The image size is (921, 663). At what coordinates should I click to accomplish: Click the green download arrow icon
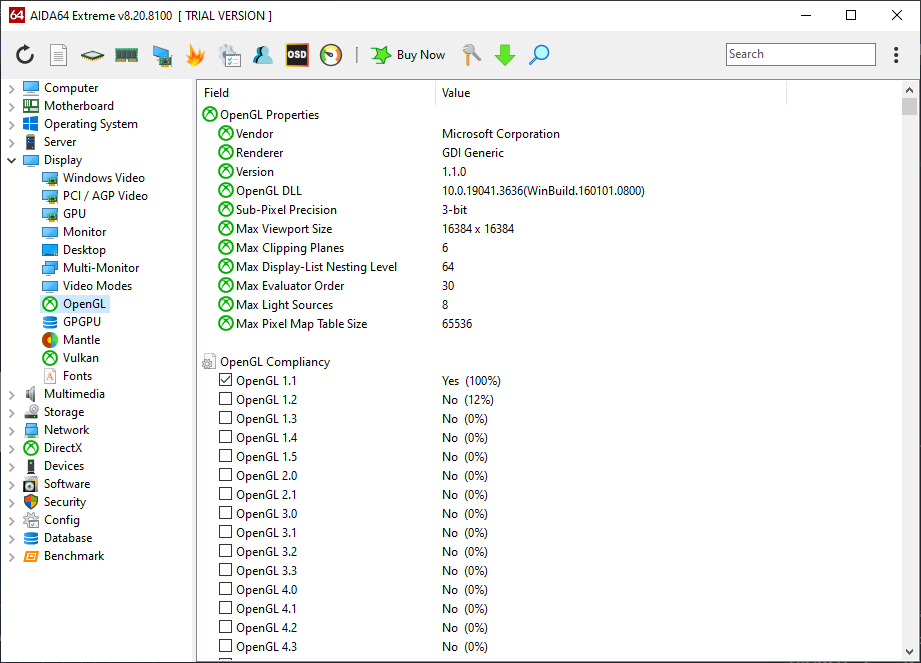click(x=505, y=55)
